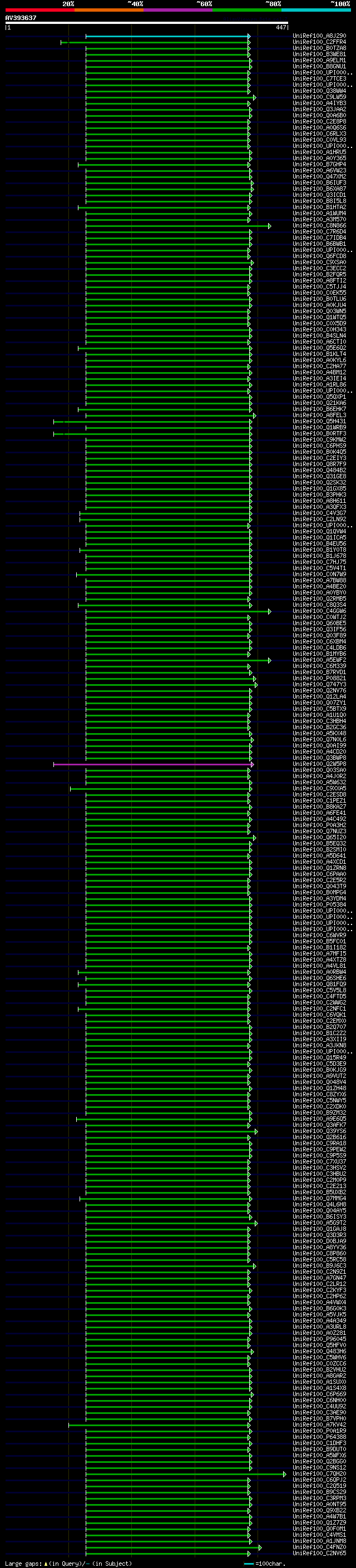The height and width of the screenshot is (1568, 356).
Task: Click the orange ~40% identity legend segment
Action: click(x=109, y=11)
